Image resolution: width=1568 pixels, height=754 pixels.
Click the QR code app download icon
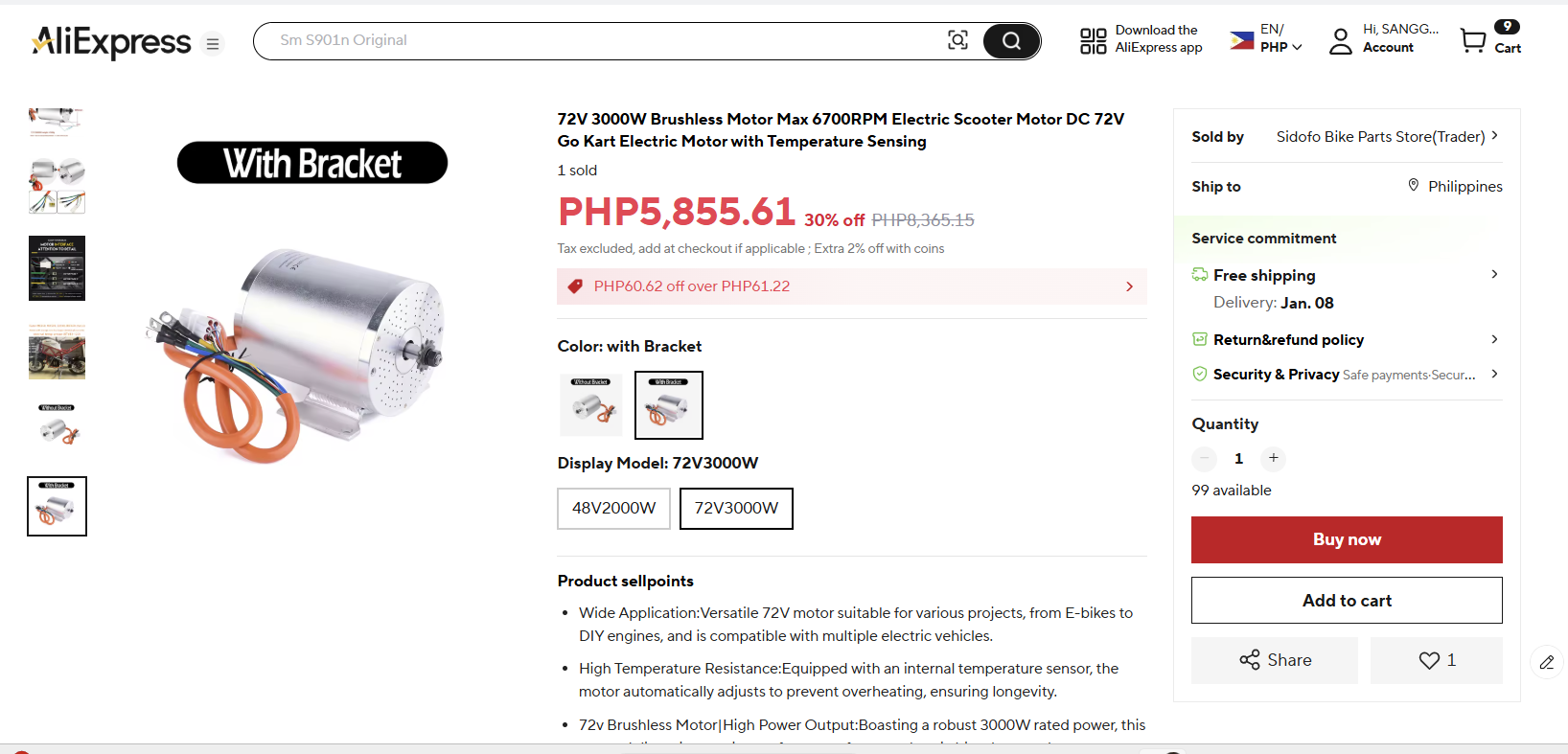click(1093, 40)
